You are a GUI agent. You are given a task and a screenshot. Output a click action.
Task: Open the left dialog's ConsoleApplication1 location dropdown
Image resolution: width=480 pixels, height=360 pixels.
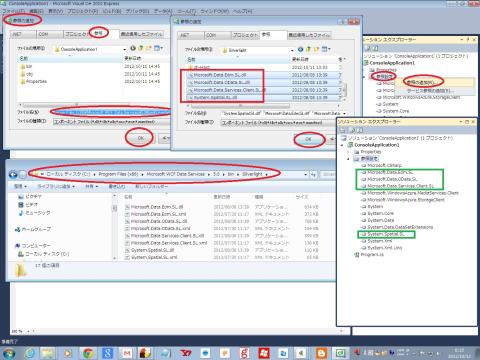[x=124, y=49]
